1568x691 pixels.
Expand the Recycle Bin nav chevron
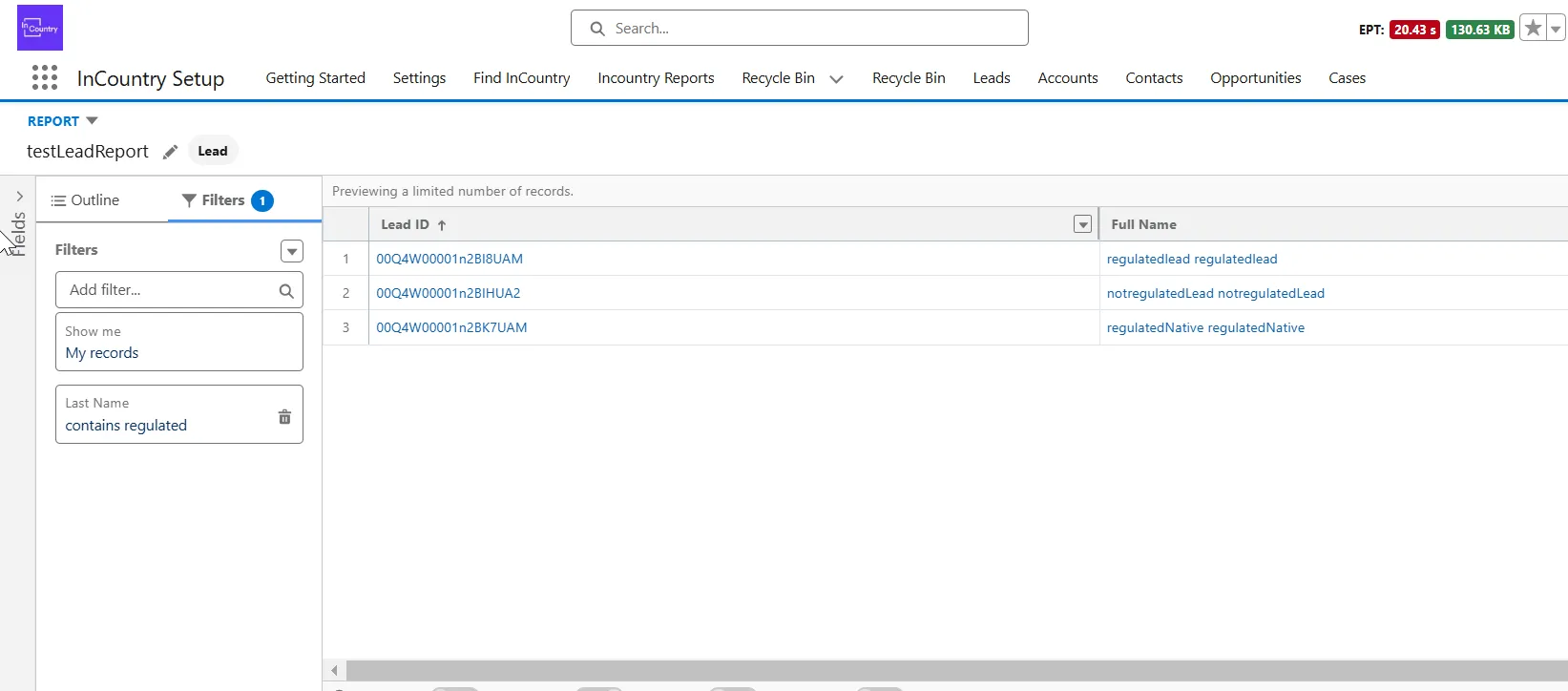click(x=836, y=79)
